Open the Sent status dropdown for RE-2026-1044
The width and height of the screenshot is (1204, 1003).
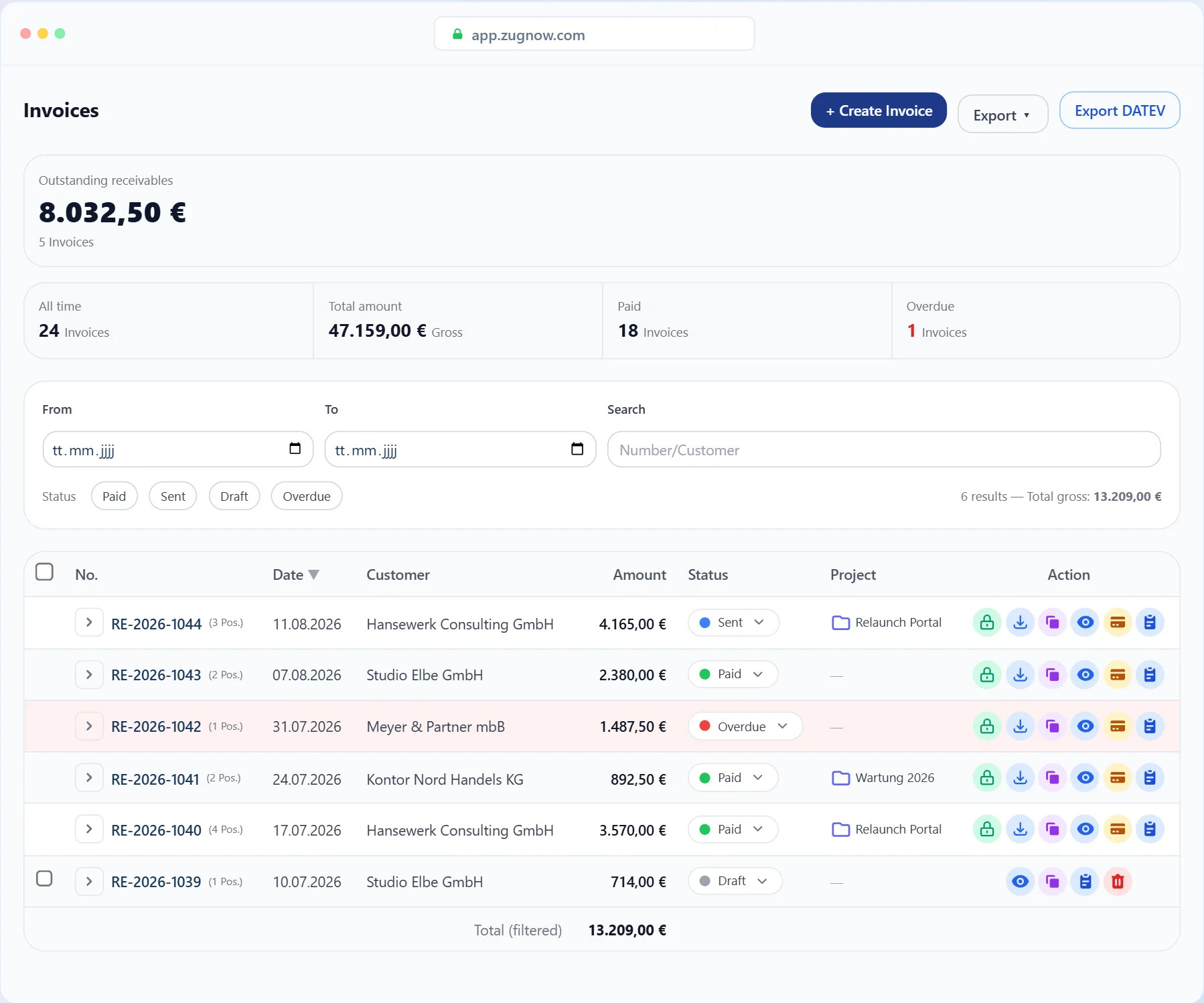click(733, 623)
